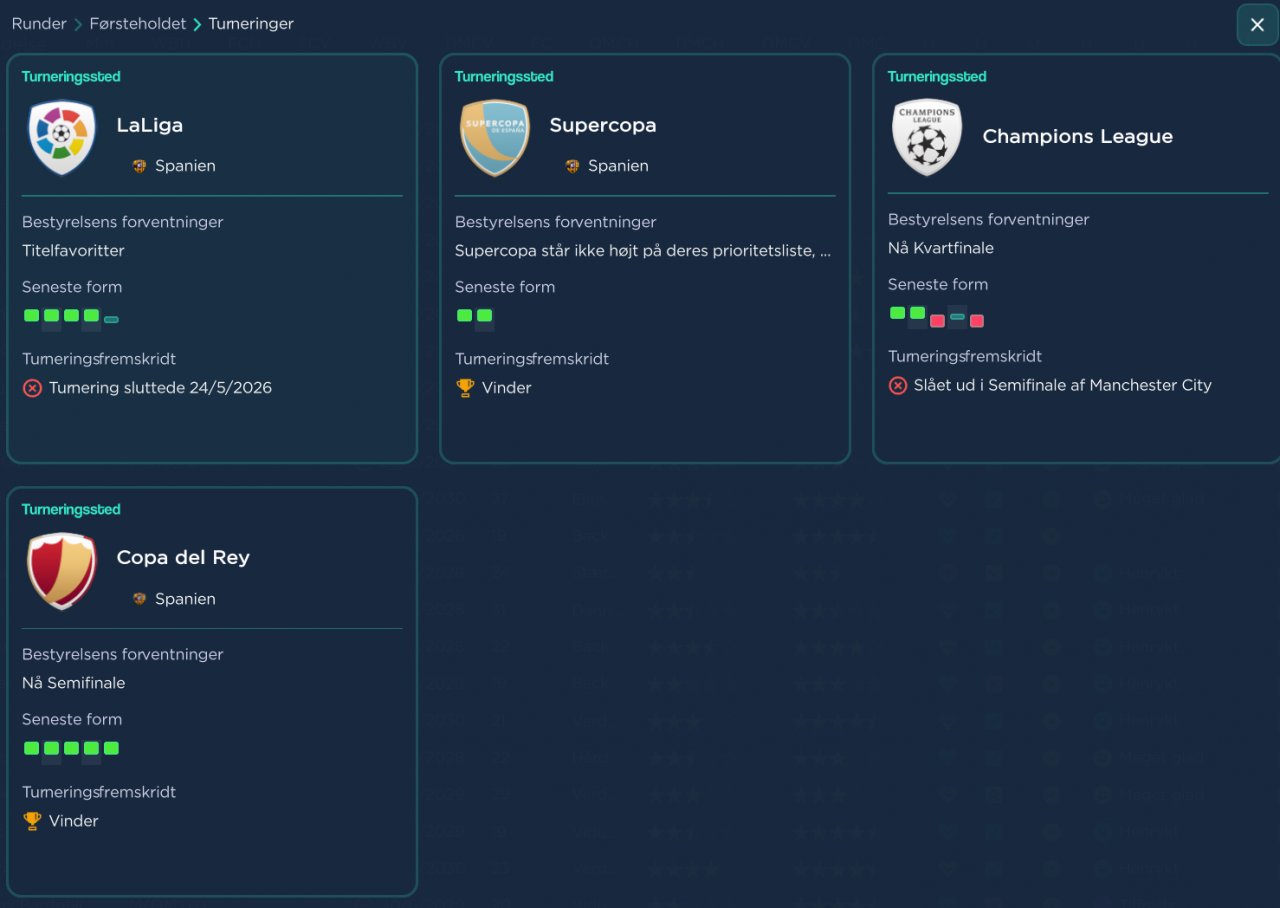The image size is (1280, 908).
Task: Click Vinder status in the Copa del Rey card
Action: point(74,821)
